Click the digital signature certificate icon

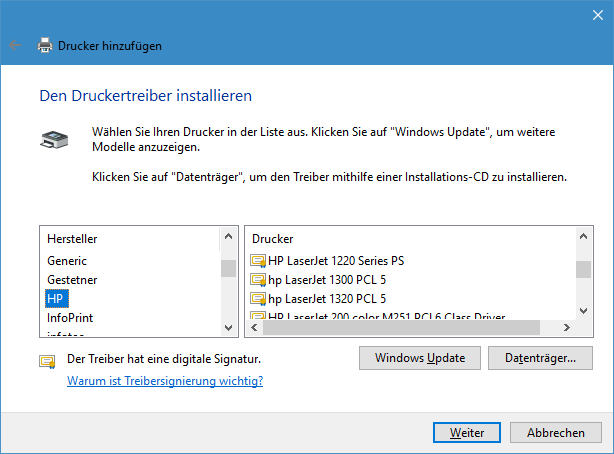tap(47, 361)
